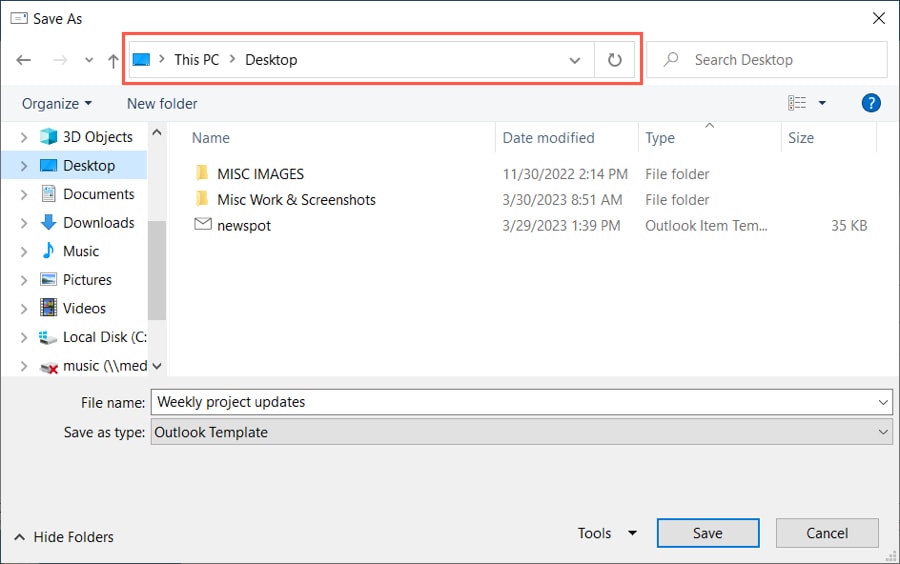This screenshot has width=900, height=564.
Task: Open the blue Help button
Action: [871, 103]
